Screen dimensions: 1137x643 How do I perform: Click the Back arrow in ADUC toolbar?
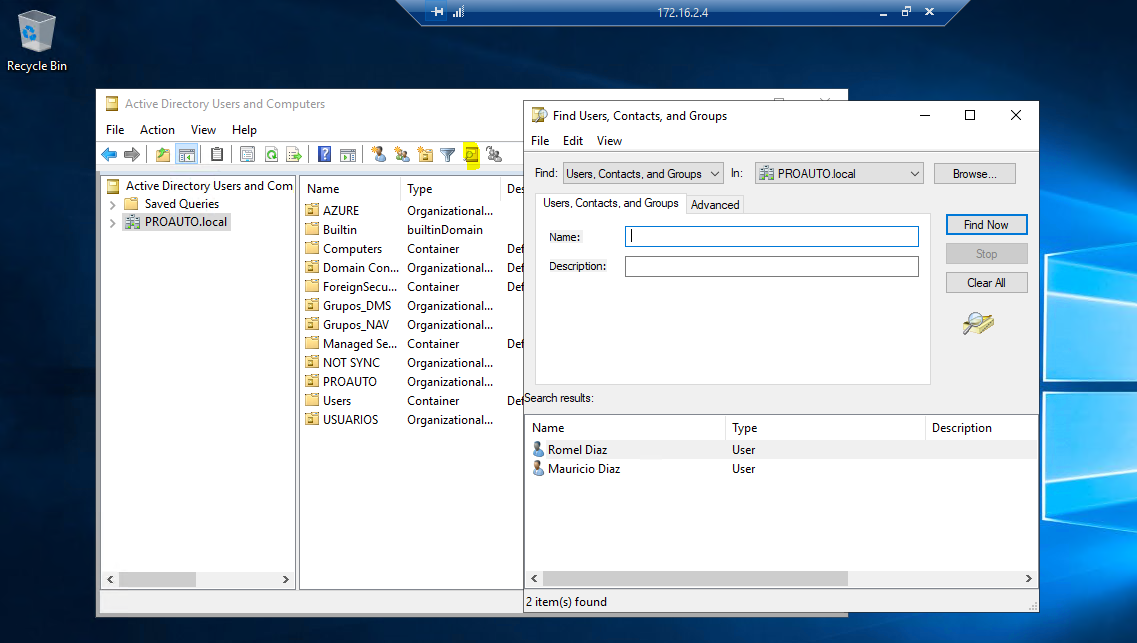pyautogui.click(x=109, y=154)
